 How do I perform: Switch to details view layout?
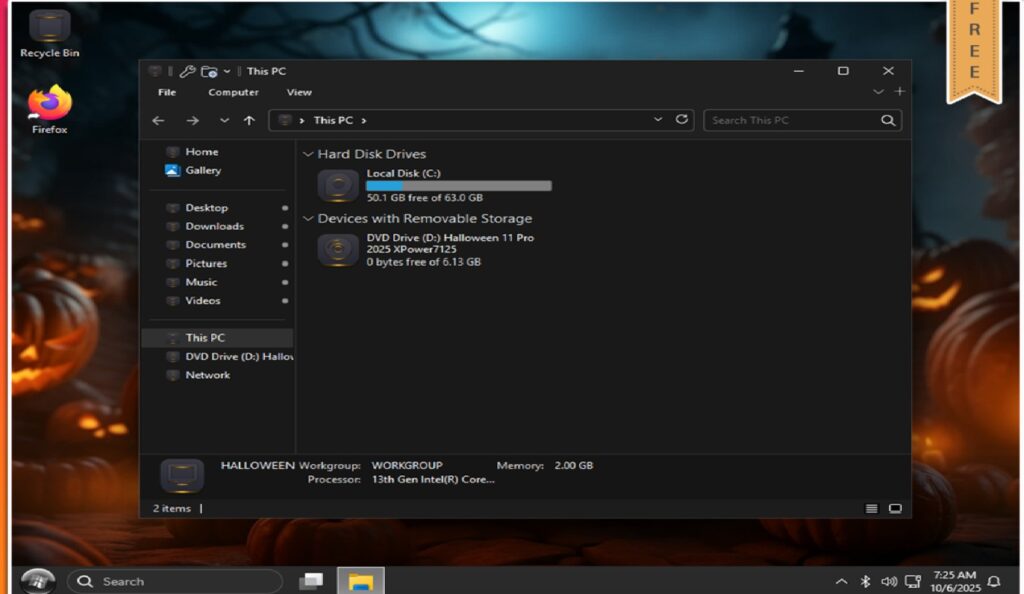pos(872,508)
